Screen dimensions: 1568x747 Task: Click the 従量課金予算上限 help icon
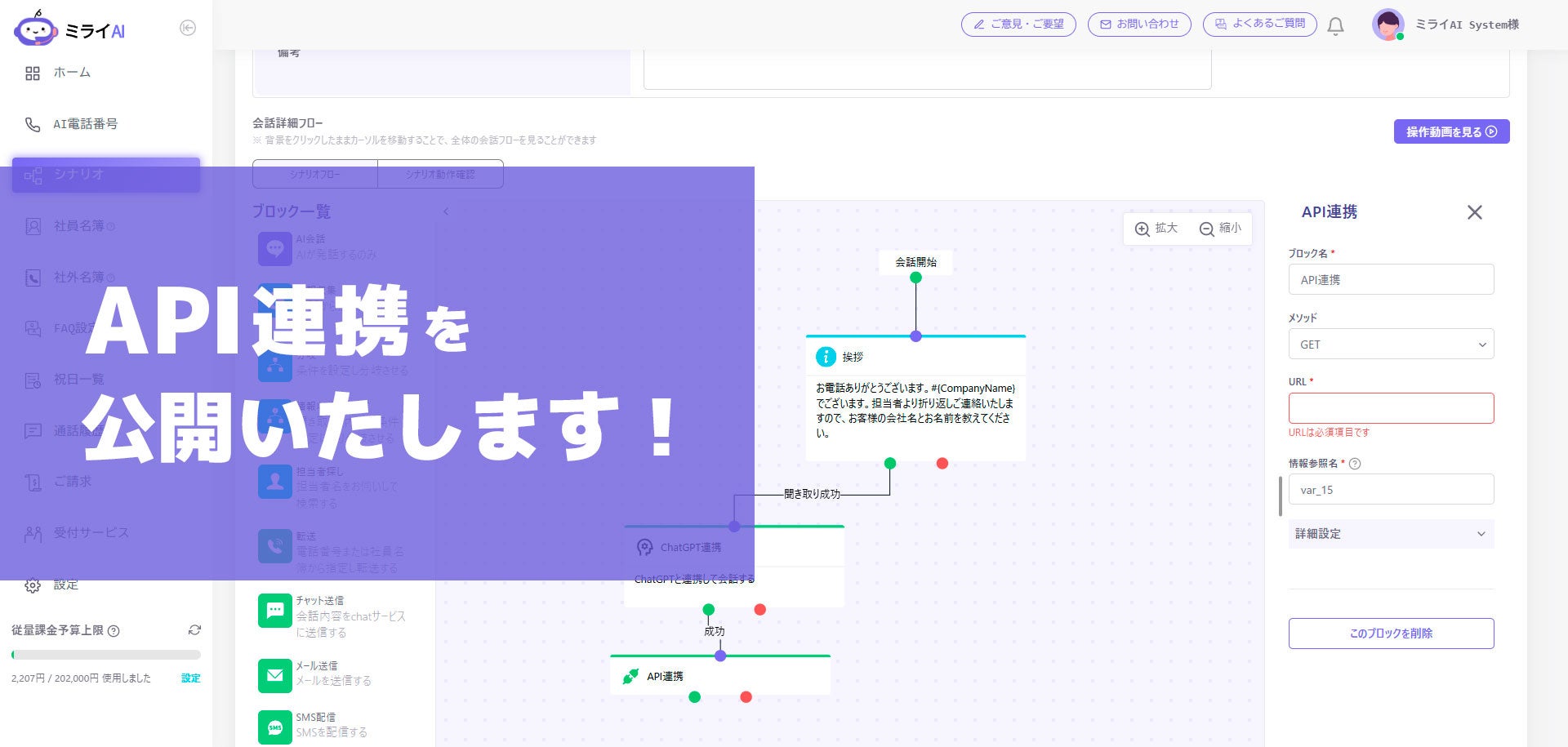click(114, 631)
